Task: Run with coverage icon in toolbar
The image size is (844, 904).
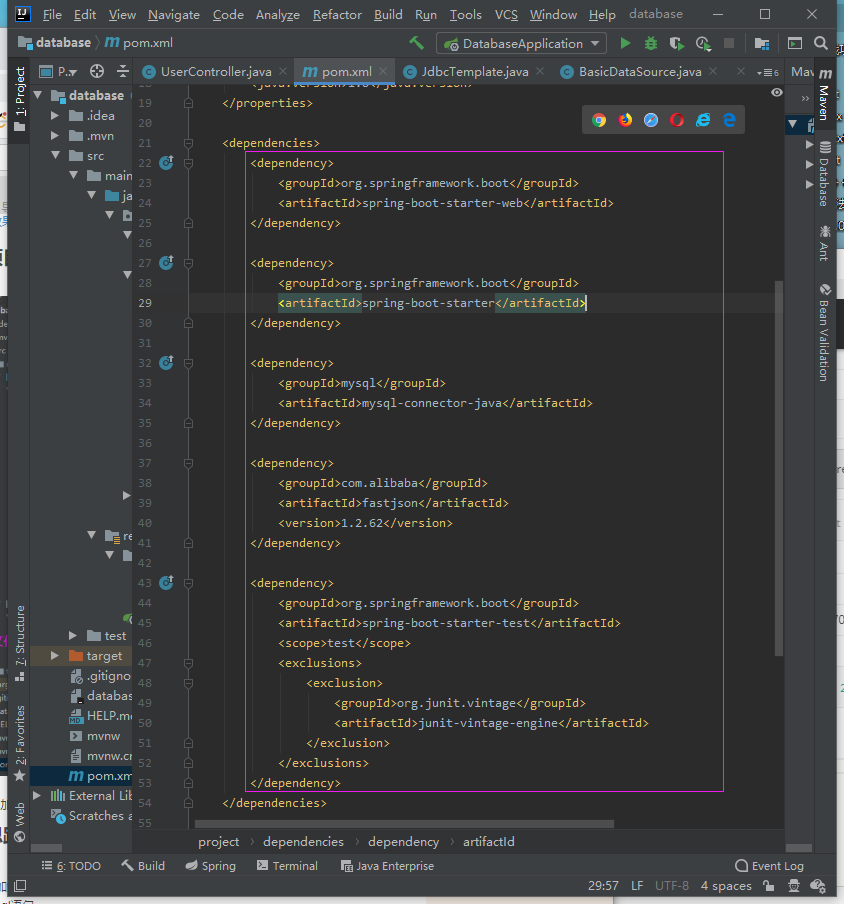Action: pyautogui.click(x=677, y=43)
